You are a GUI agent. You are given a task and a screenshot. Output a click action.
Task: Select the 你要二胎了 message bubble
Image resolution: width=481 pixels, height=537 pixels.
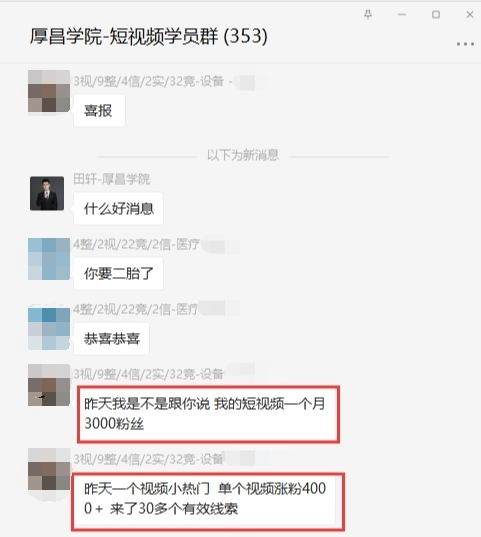click(x=118, y=273)
